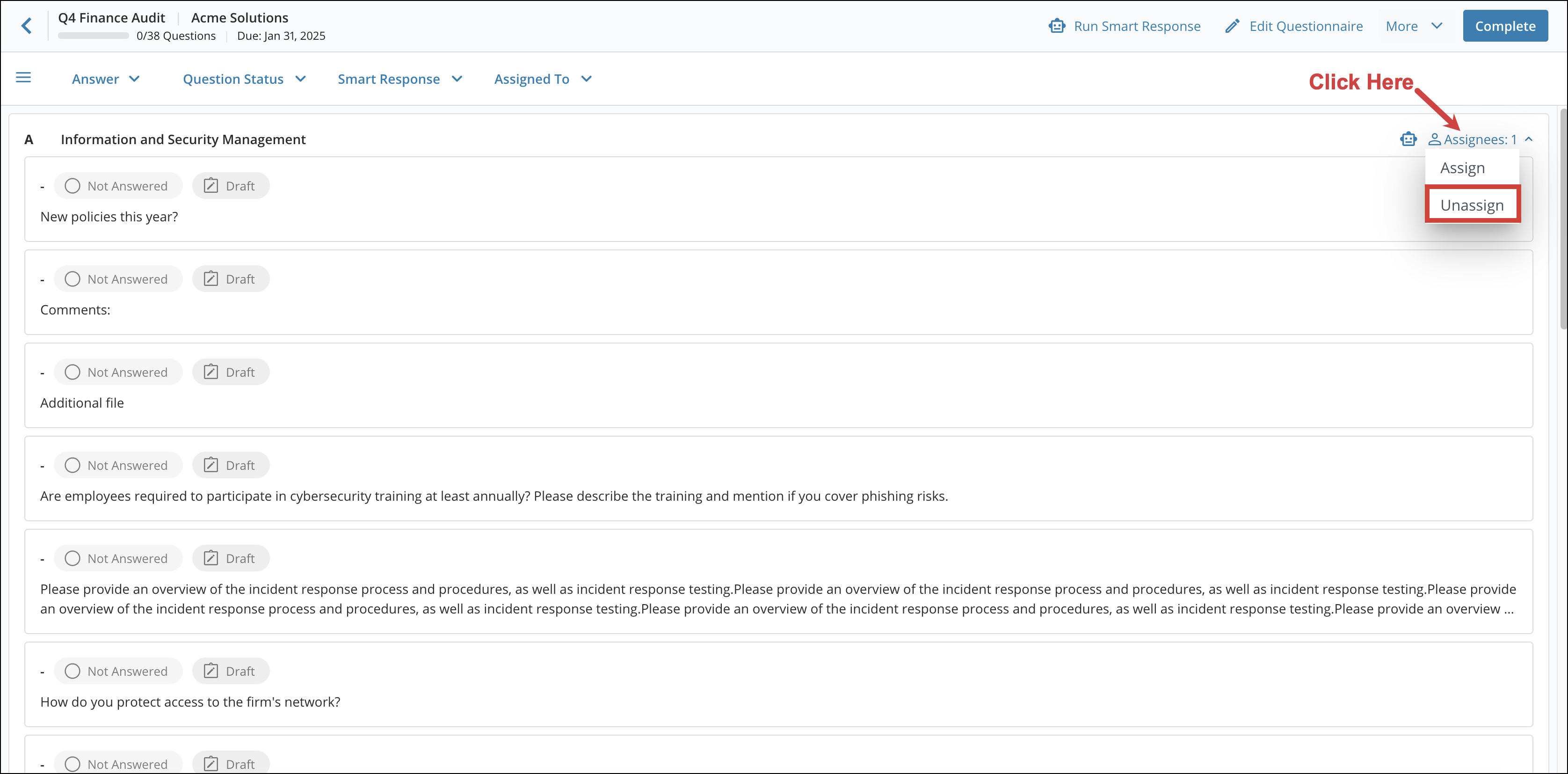1568x774 pixels.
Task: Open the Smart Response filter dropdown
Action: pyautogui.click(x=400, y=79)
